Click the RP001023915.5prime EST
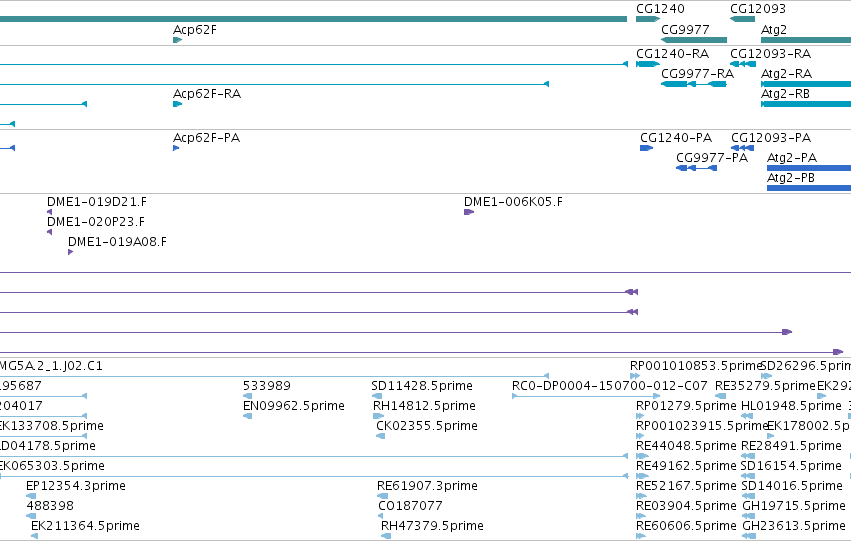 [639, 436]
